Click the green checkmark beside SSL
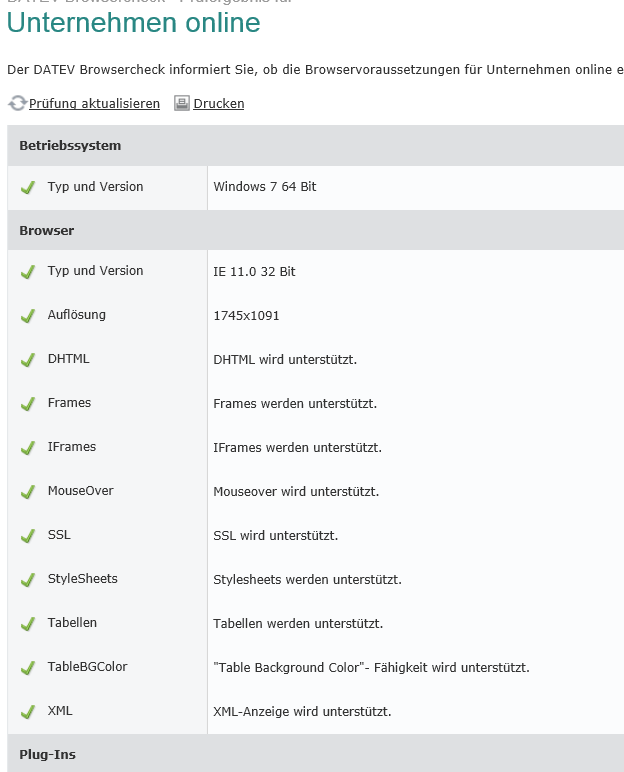This screenshot has width=624, height=772. pos(28,536)
